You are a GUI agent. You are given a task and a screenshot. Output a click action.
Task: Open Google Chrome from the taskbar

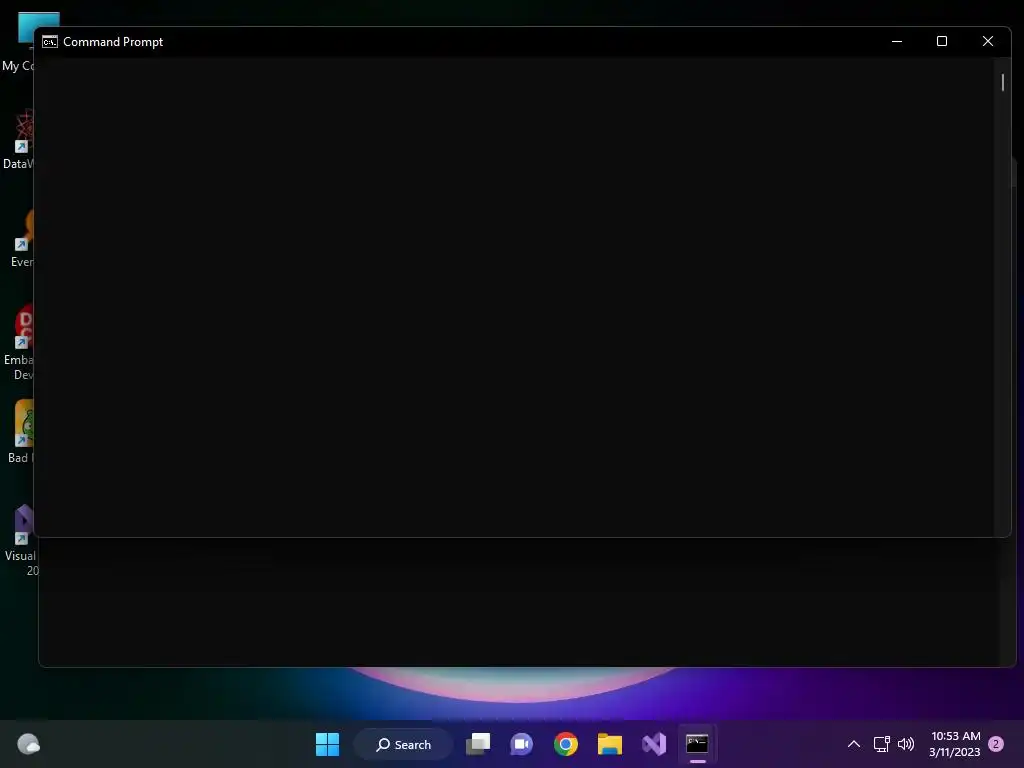(566, 744)
